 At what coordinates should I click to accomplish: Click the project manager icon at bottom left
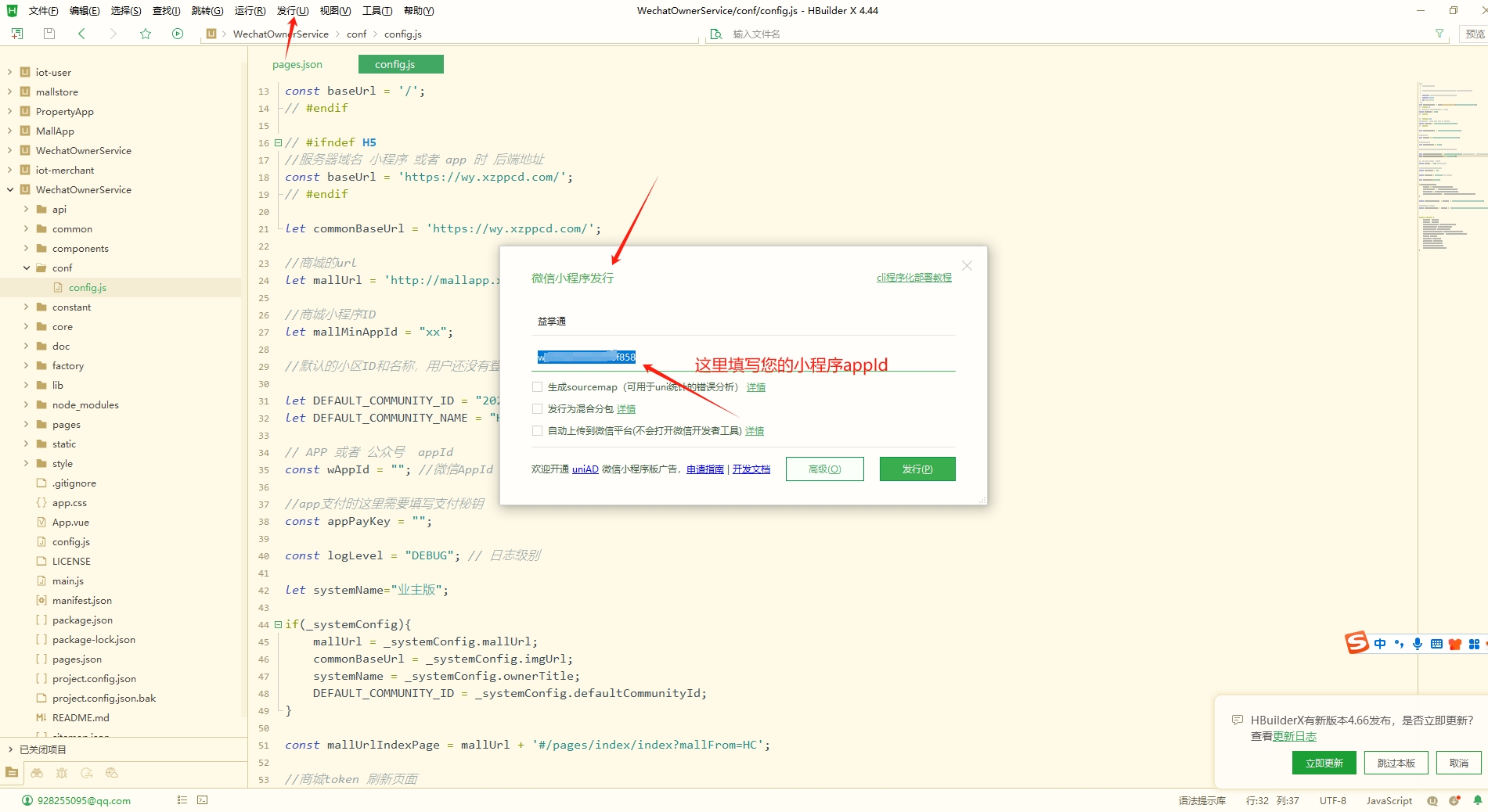pyautogui.click(x=12, y=773)
